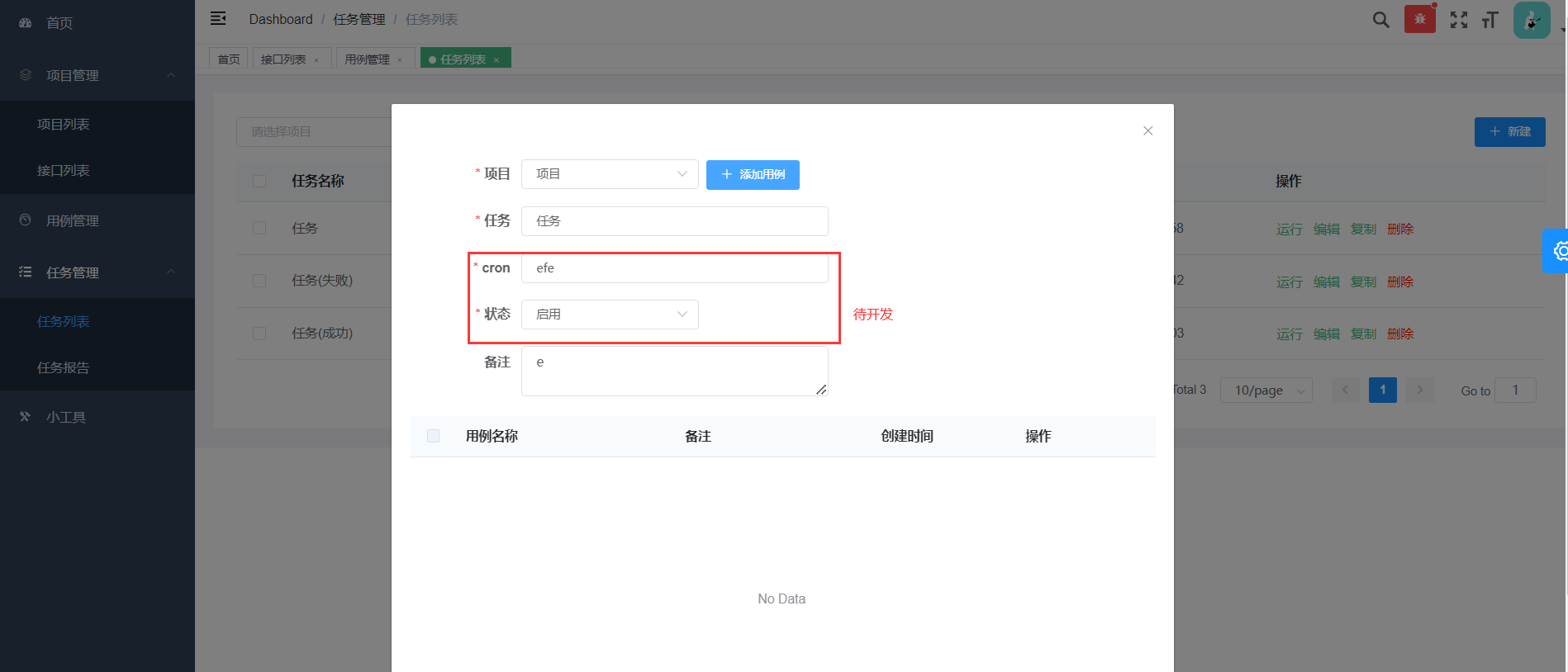Click the red bug error log icon
The image size is (1568, 672).
tap(1419, 19)
